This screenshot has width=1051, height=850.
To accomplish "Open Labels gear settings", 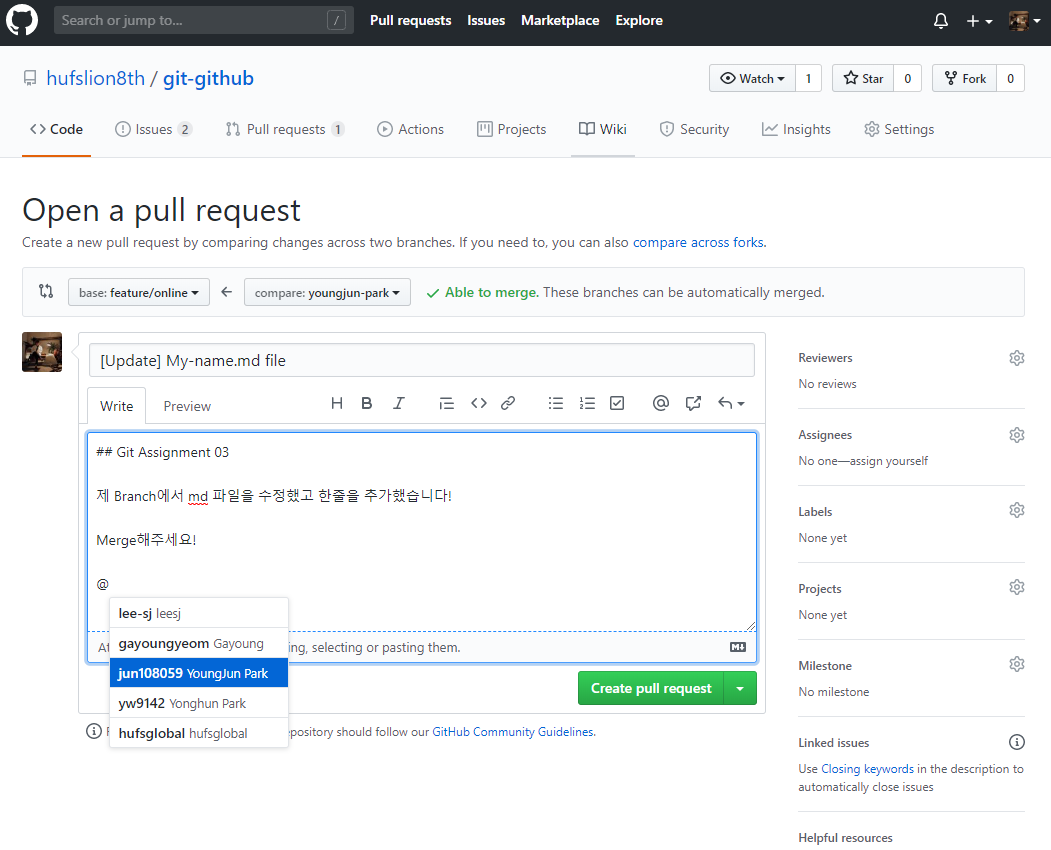I will pos(1016,510).
